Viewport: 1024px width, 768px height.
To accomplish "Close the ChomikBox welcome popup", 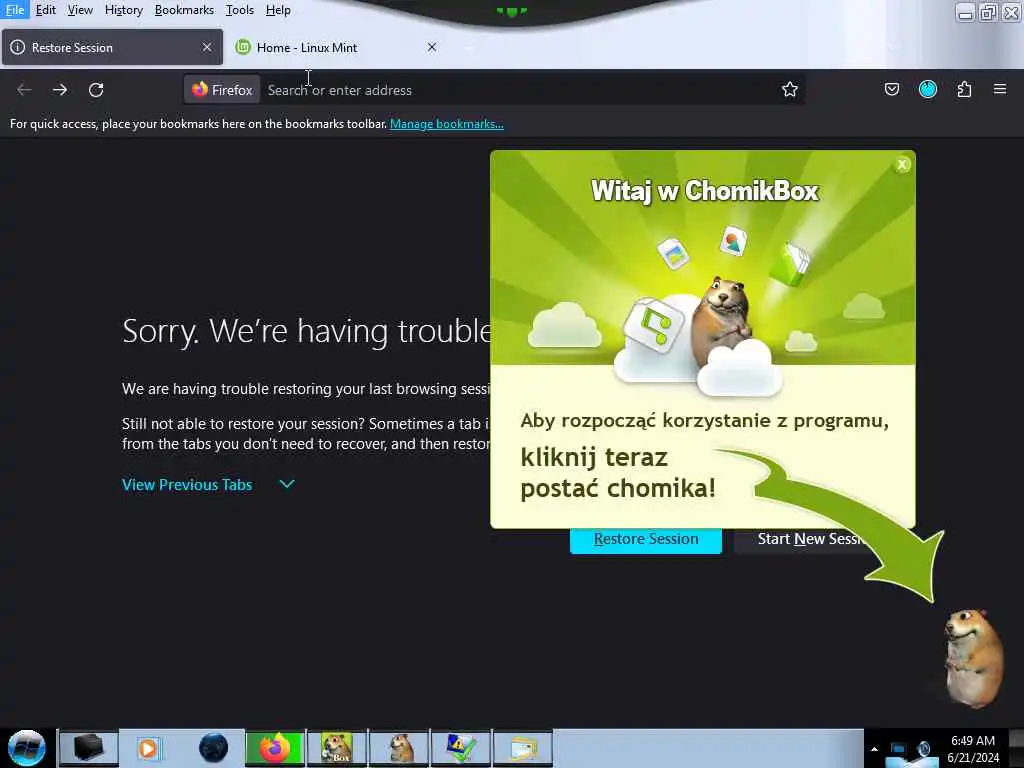I will coord(902,165).
